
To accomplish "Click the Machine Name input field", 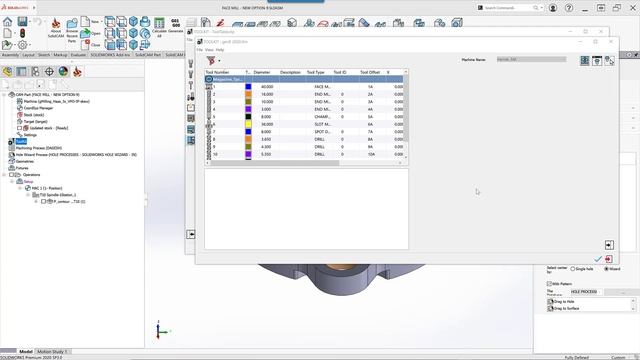I will tap(531, 60).
